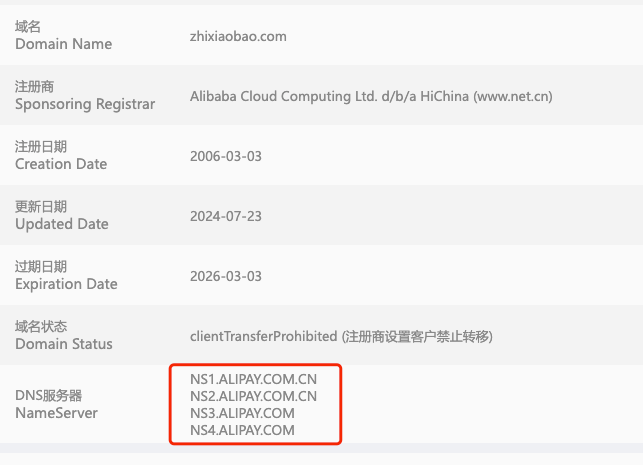Select the updated date 2024-07-23
Image resolution: width=643 pixels, height=465 pixels.
click(x=226, y=216)
